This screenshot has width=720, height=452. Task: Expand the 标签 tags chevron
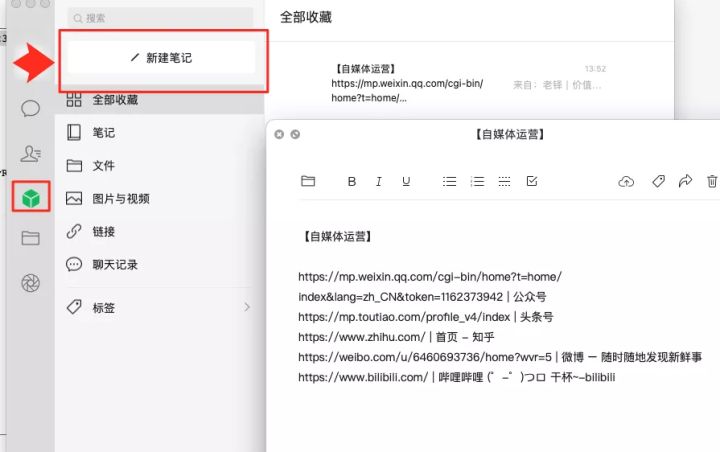(247, 307)
